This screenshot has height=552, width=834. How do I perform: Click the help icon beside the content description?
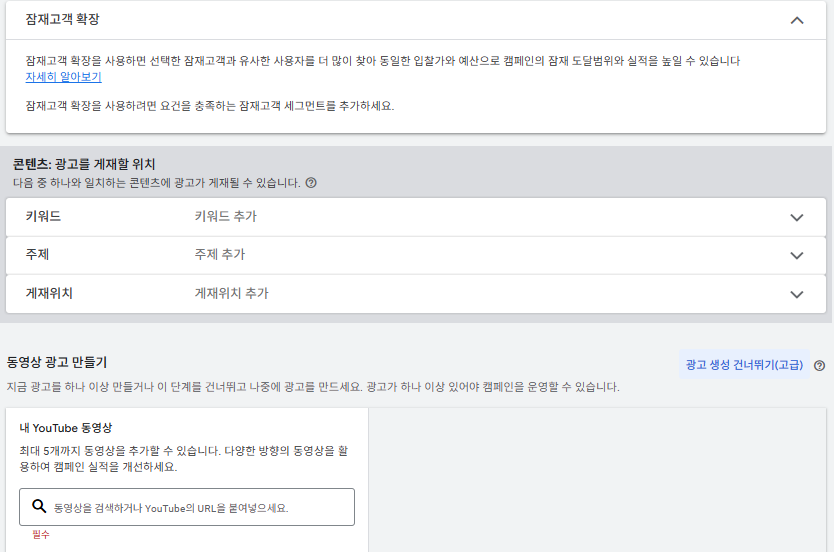coord(311,183)
